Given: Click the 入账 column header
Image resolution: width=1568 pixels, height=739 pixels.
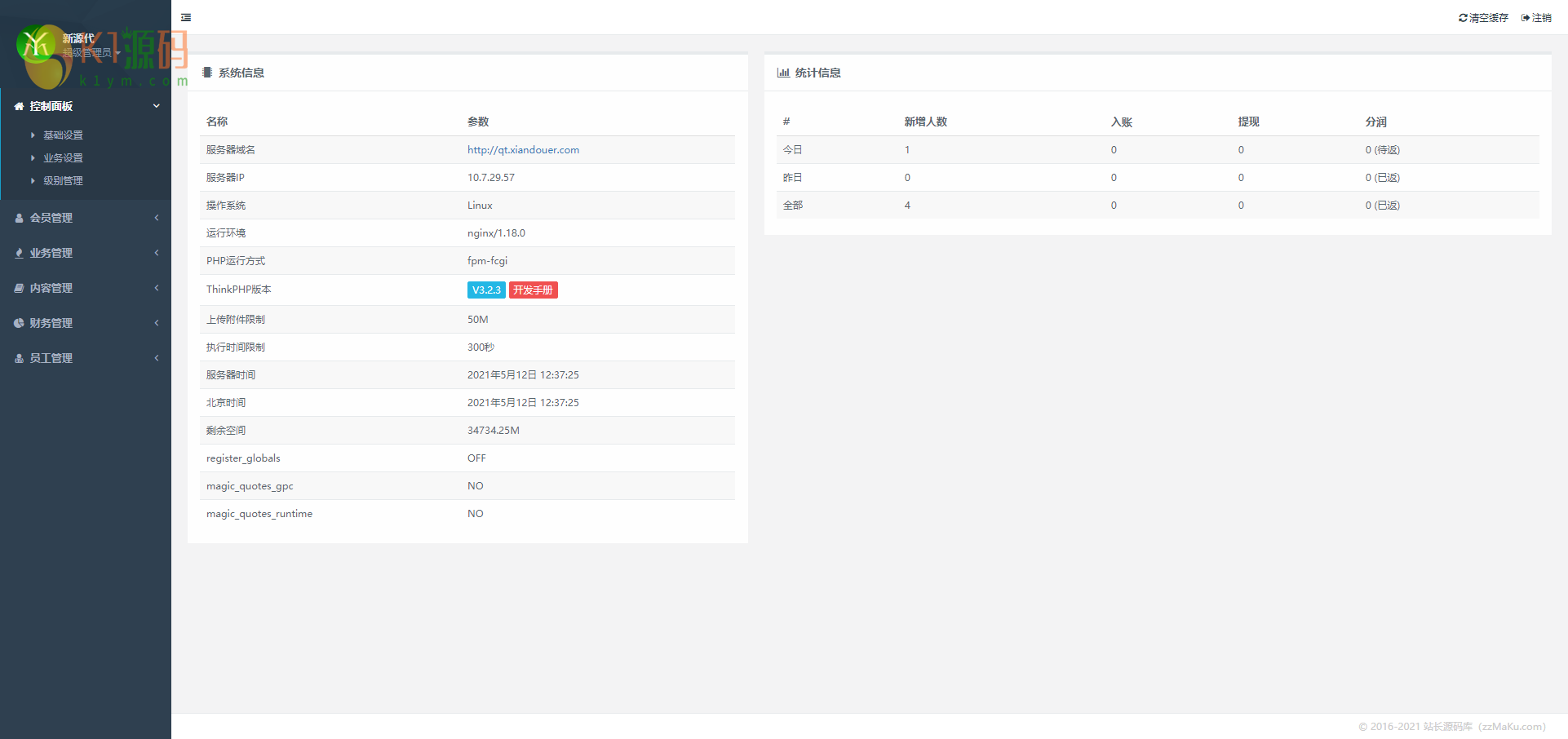Looking at the screenshot, I should coord(1122,122).
